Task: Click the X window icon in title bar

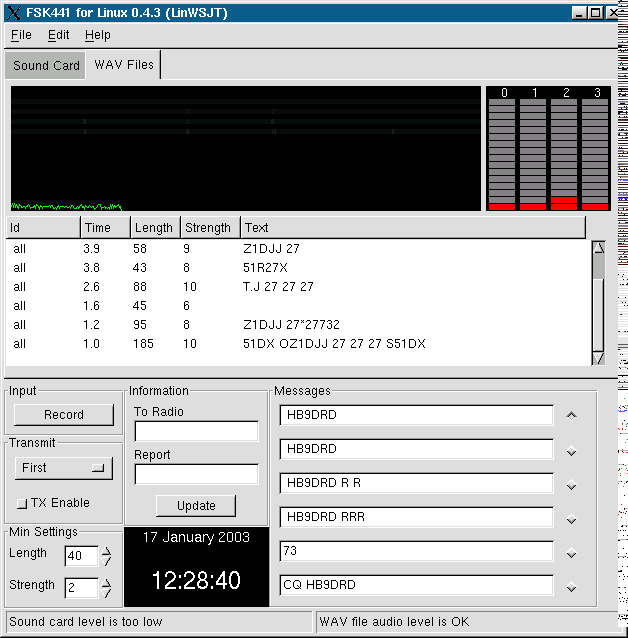Action: (13, 13)
